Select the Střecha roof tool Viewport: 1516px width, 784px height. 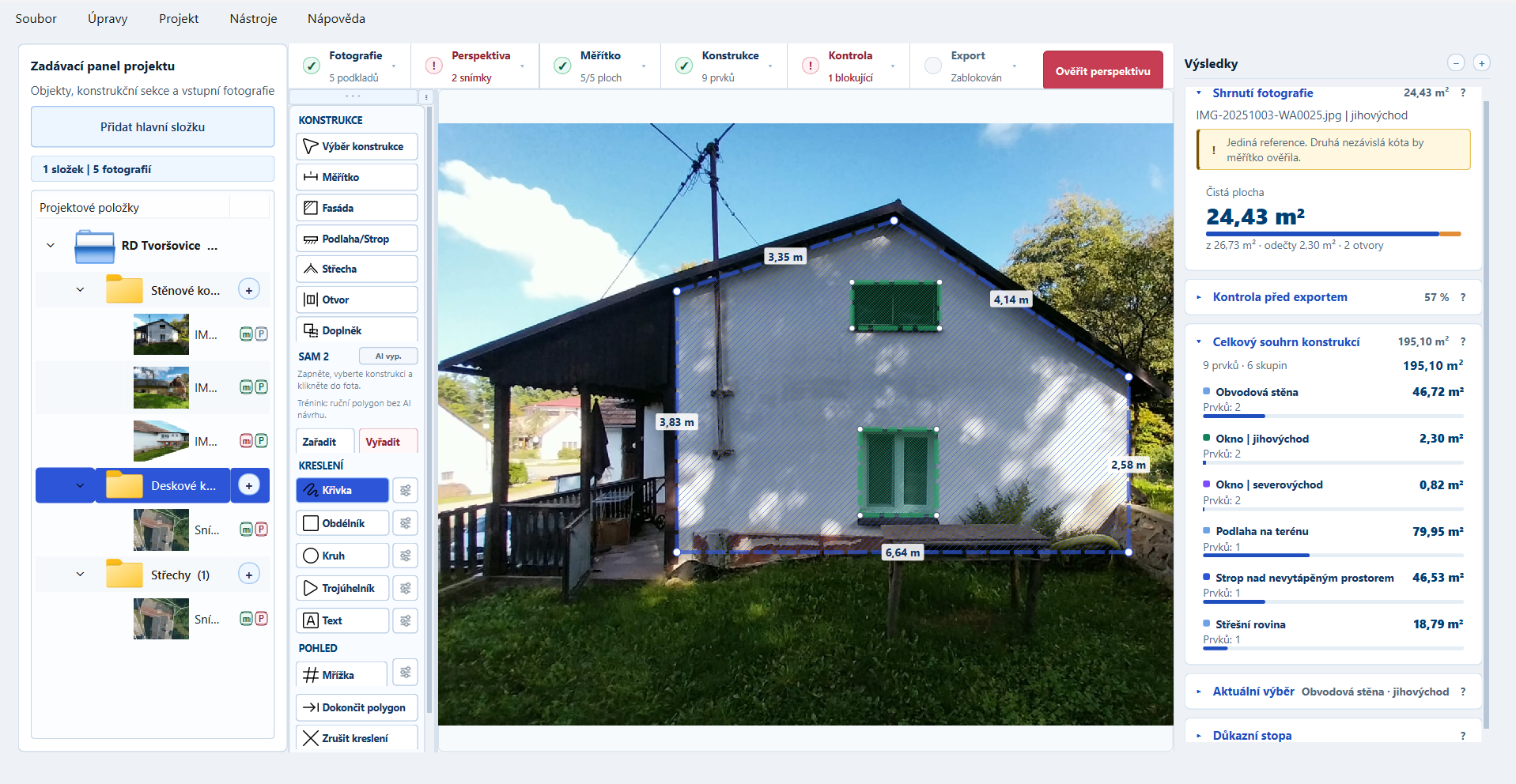(x=357, y=269)
